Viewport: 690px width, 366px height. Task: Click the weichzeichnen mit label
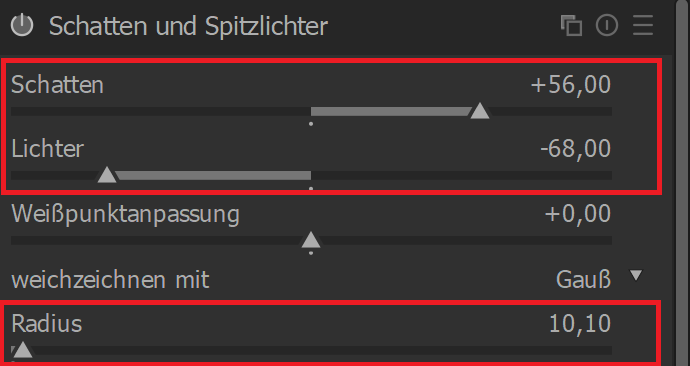point(110,280)
